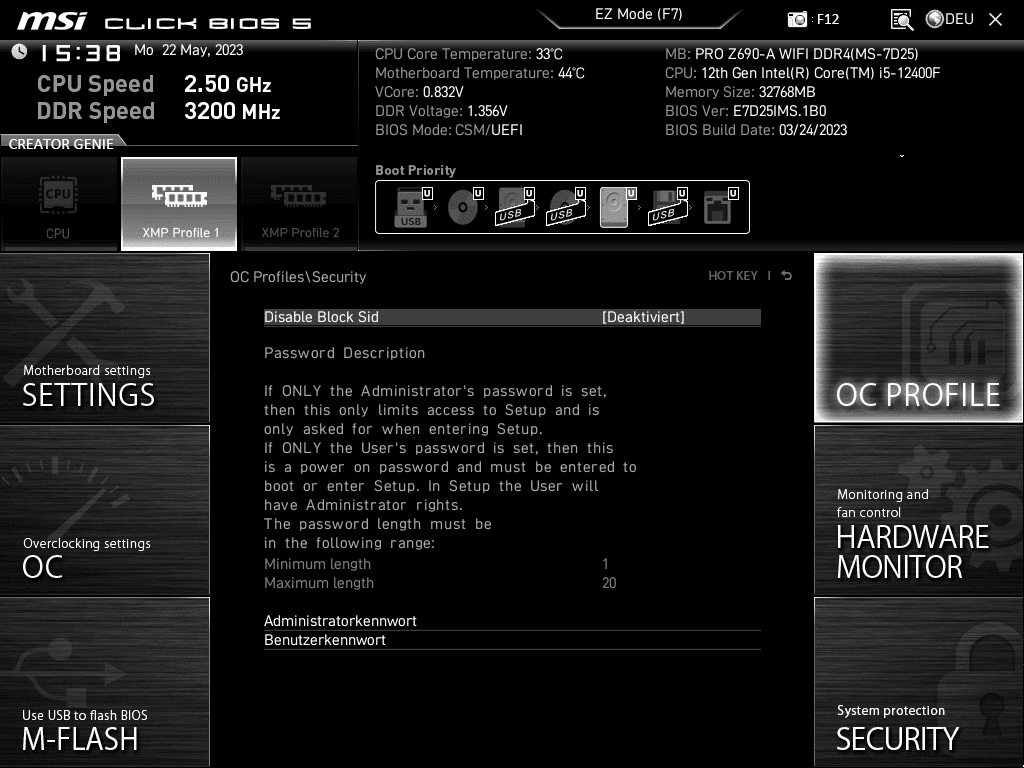Click the BIOS Mode CSM/UEFI text
The height and width of the screenshot is (768, 1024).
click(449, 130)
